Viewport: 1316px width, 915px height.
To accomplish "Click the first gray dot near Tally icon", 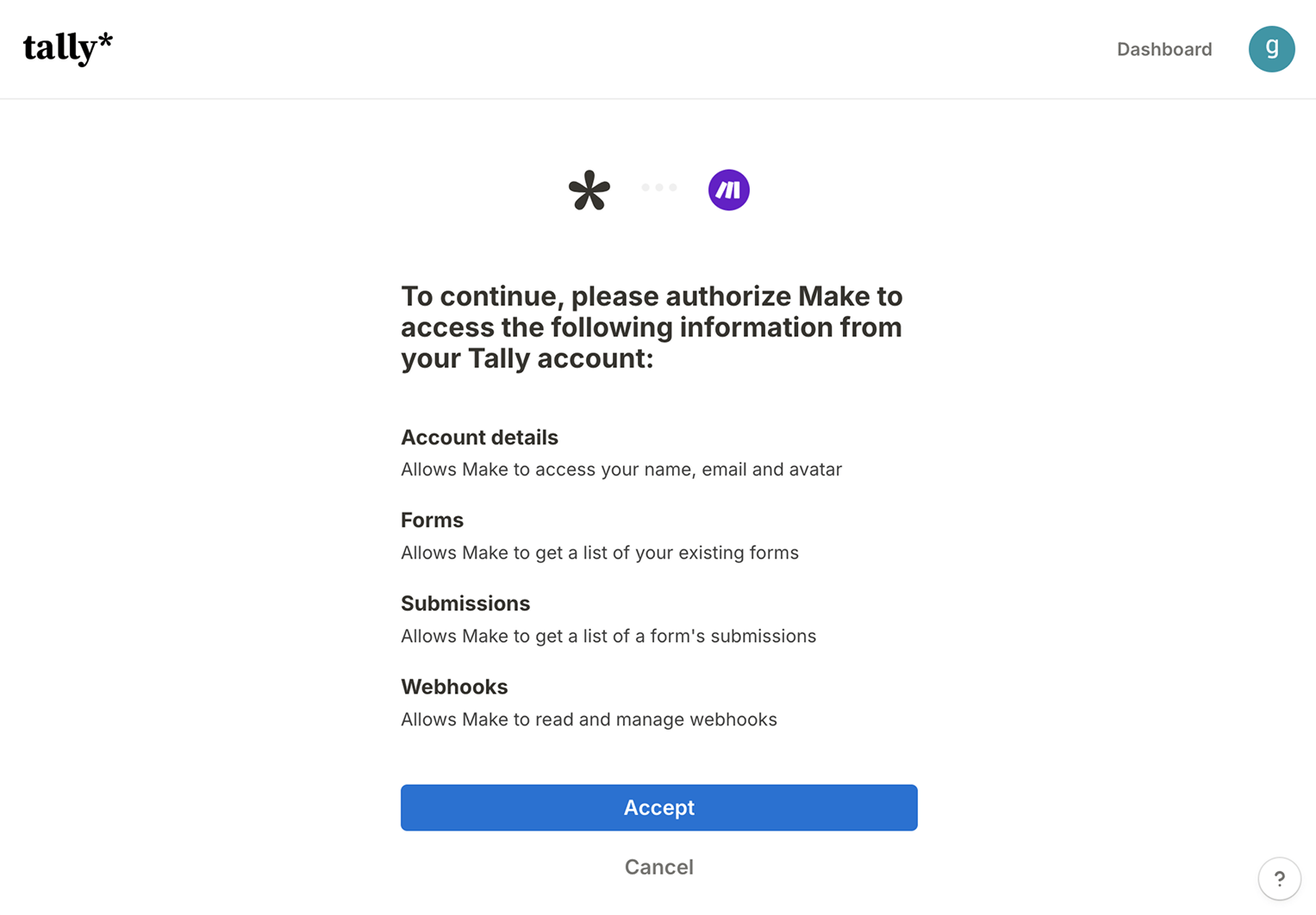I will [x=646, y=187].
